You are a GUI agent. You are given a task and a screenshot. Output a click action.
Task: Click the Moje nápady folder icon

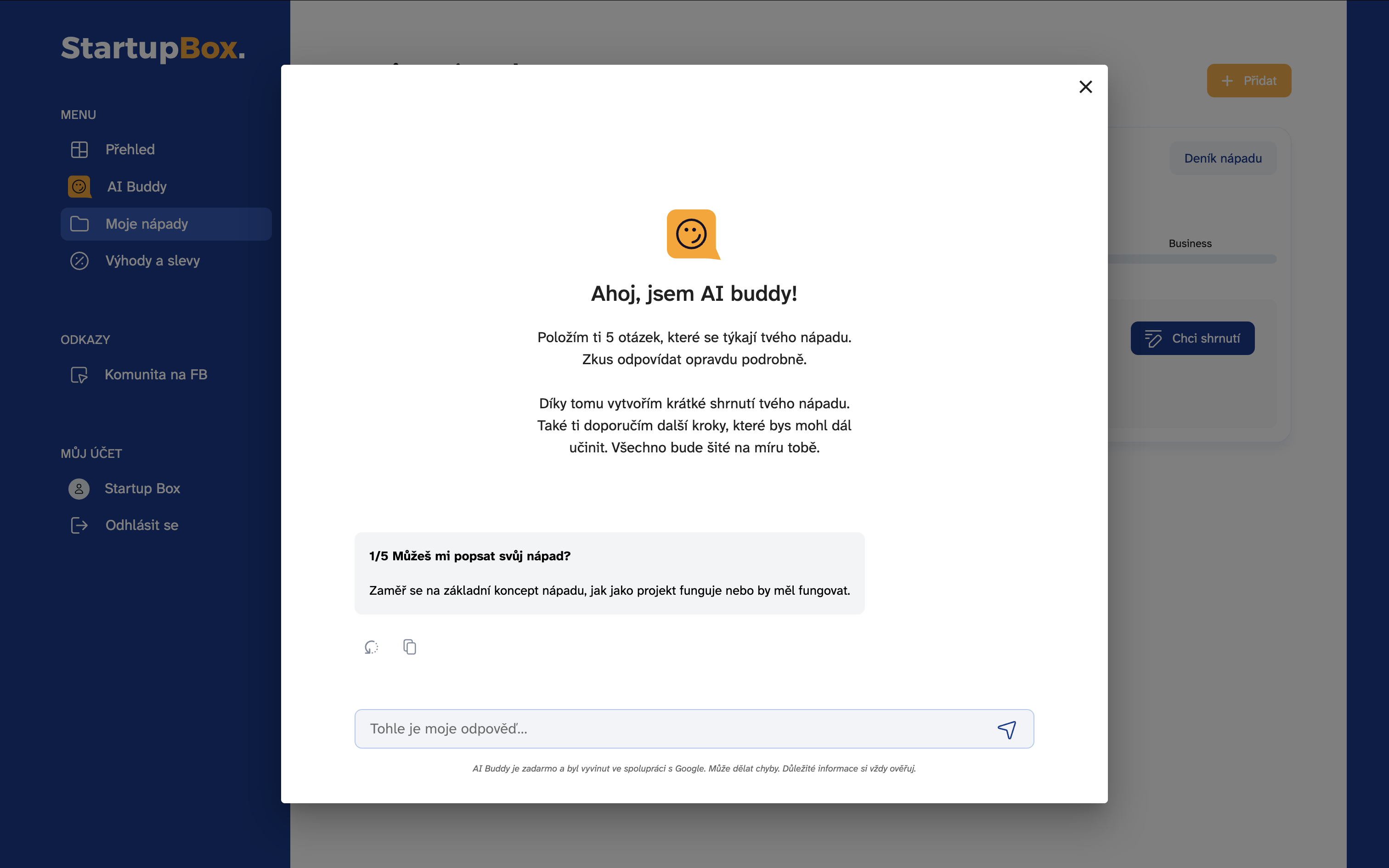coord(79,224)
